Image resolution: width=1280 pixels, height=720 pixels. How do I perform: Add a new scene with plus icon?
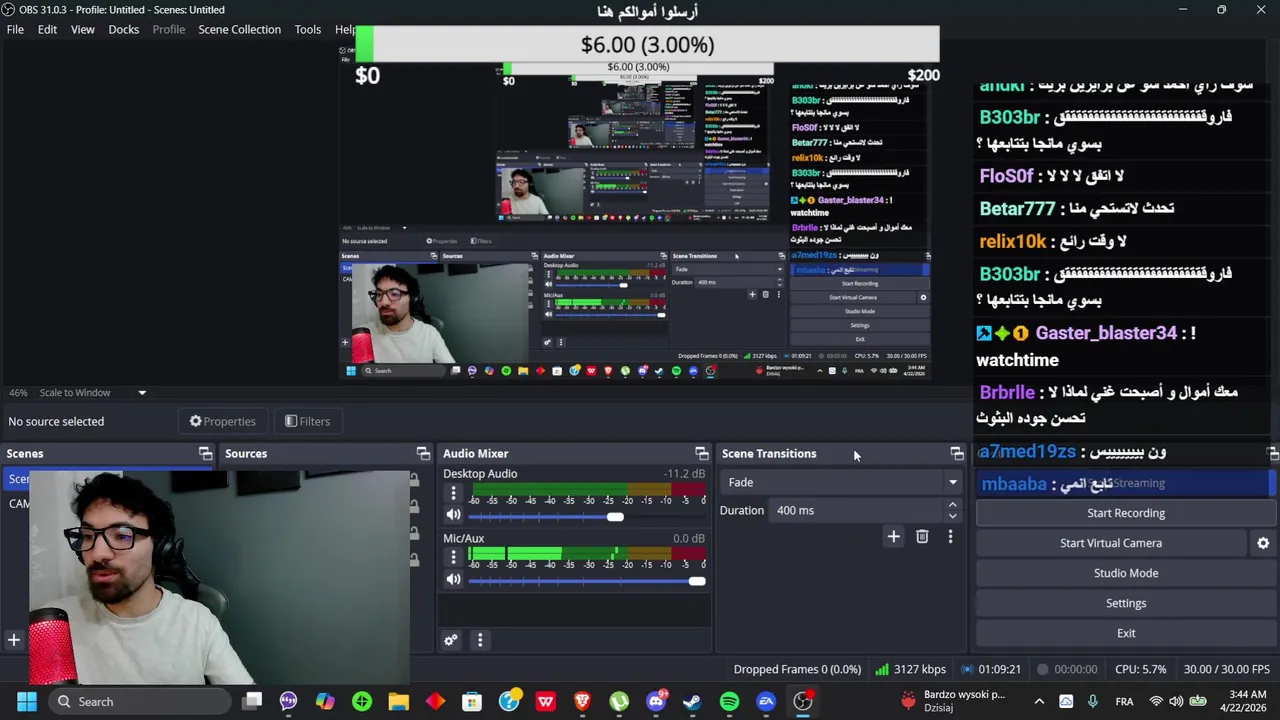(x=14, y=640)
